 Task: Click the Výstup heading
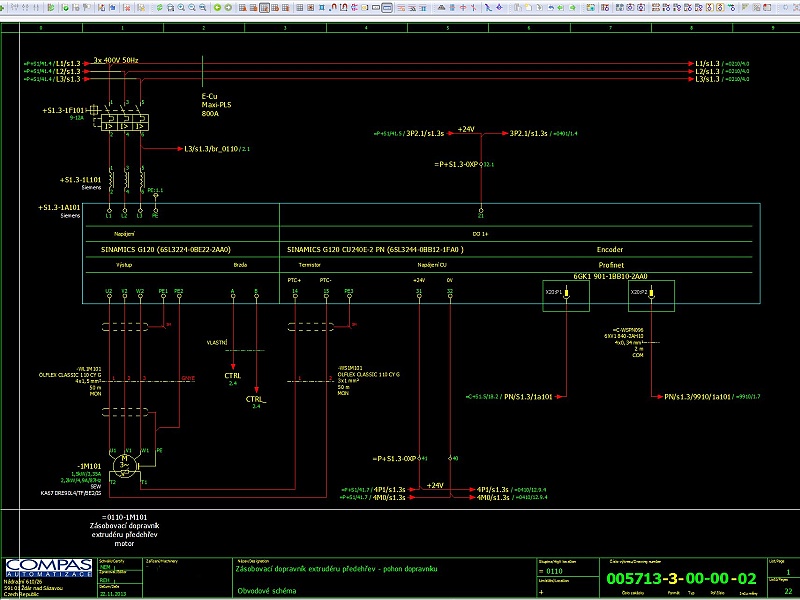(x=124, y=265)
